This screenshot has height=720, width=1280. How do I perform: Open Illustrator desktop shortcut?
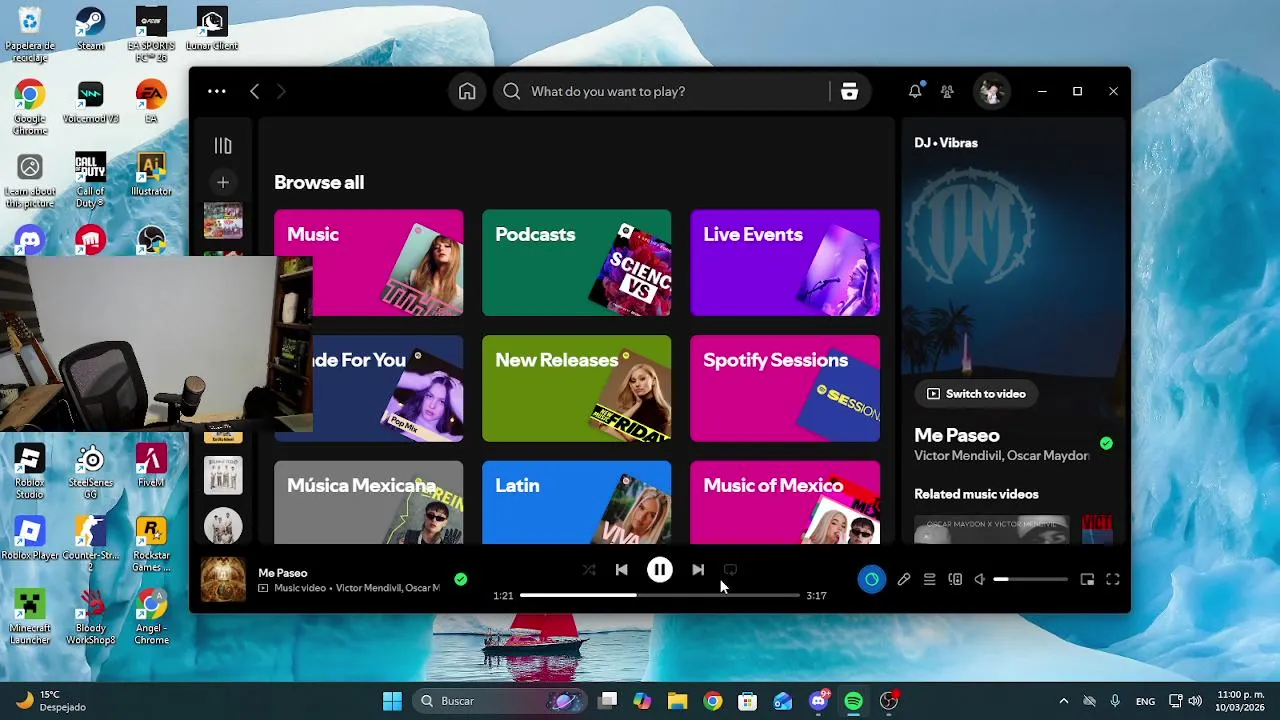[x=151, y=175]
